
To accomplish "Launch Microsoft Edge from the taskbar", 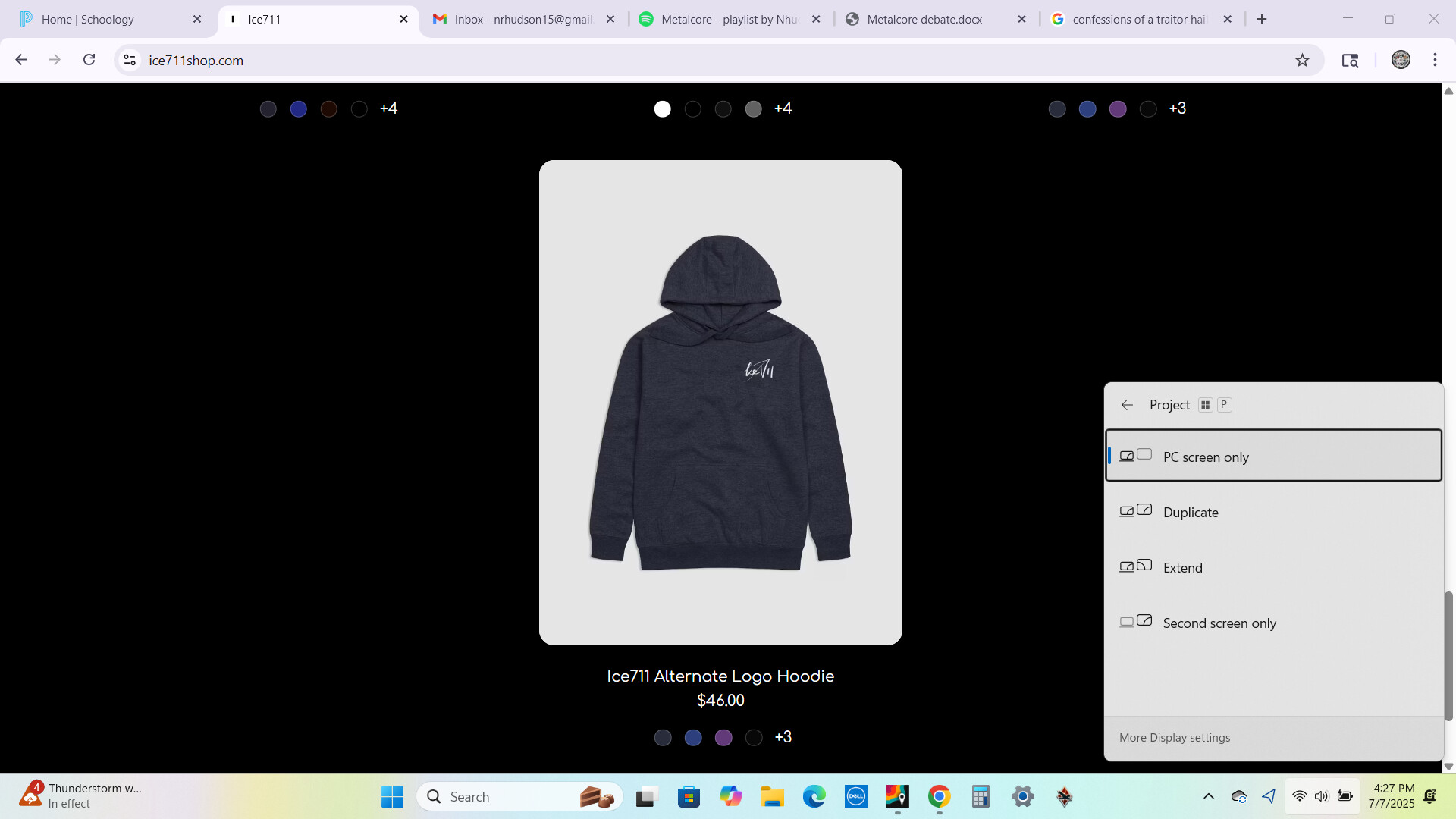I will tap(814, 796).
